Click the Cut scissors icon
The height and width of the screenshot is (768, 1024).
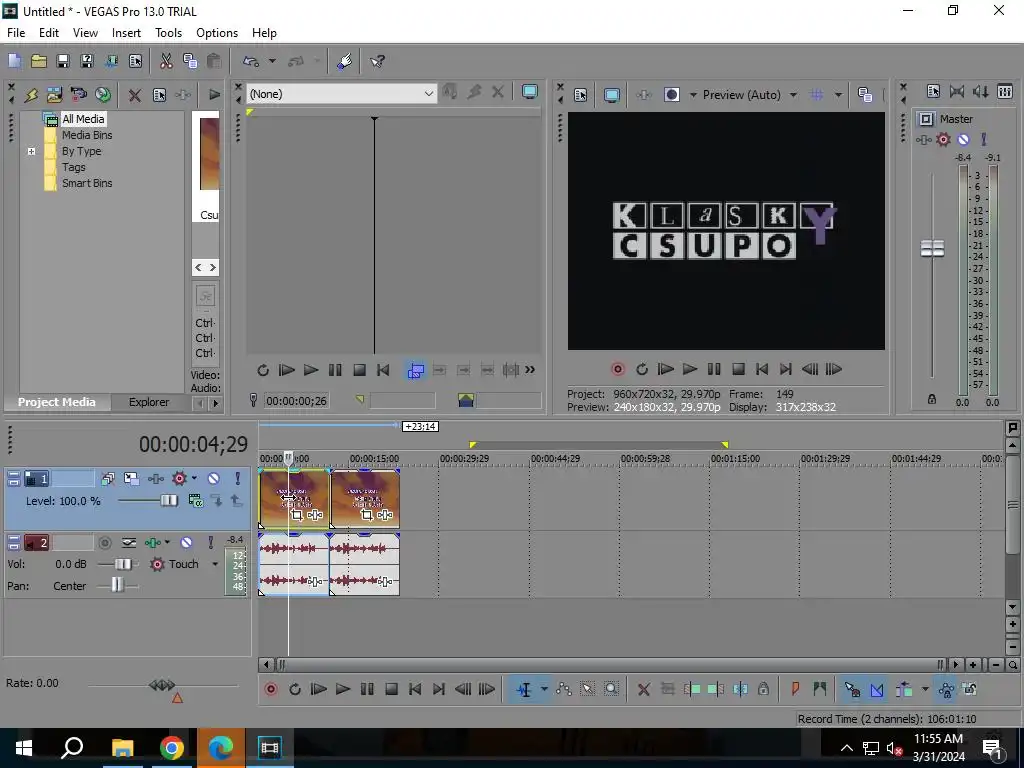(166, 61)
